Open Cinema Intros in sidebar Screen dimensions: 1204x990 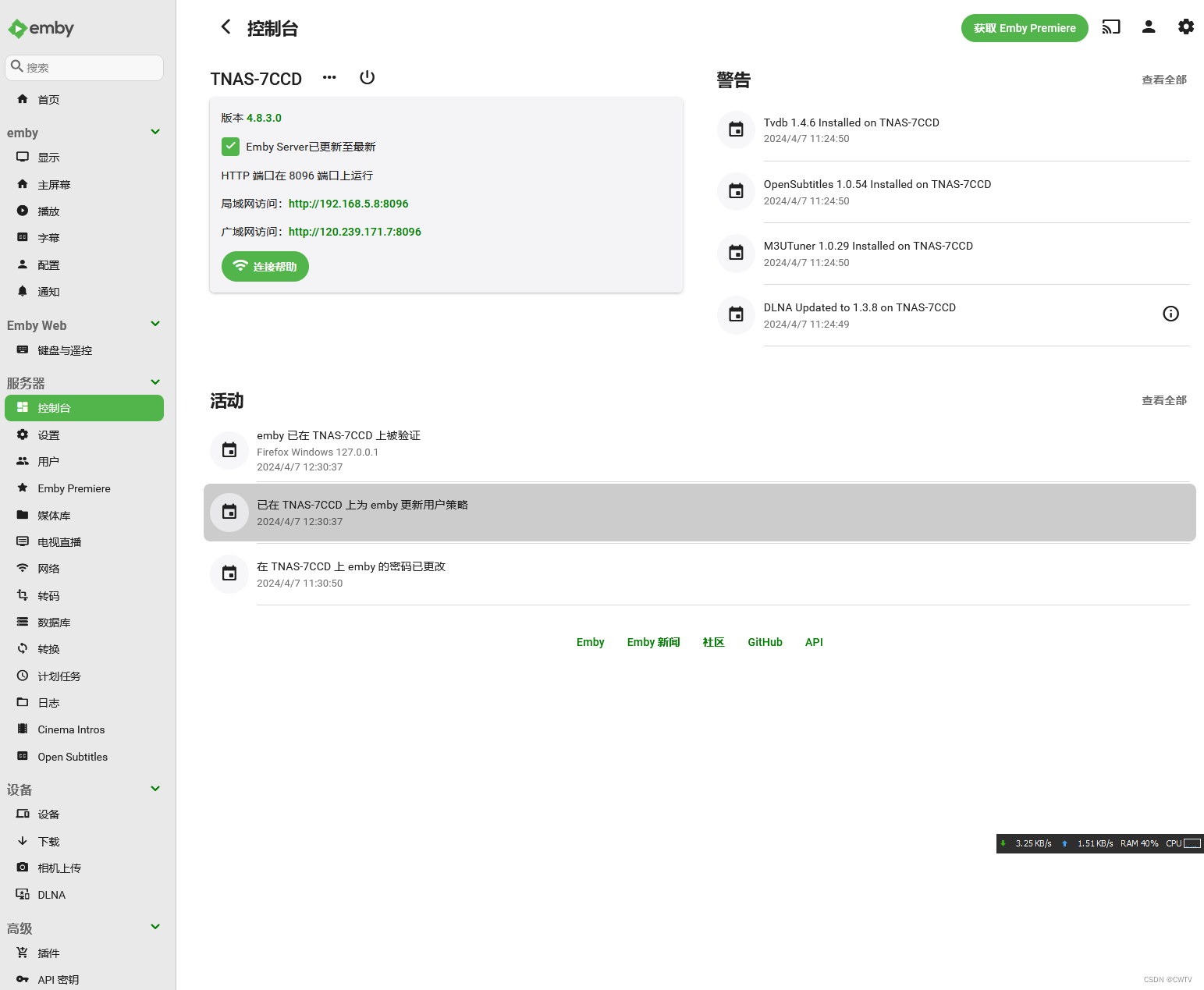pos(84,729)
